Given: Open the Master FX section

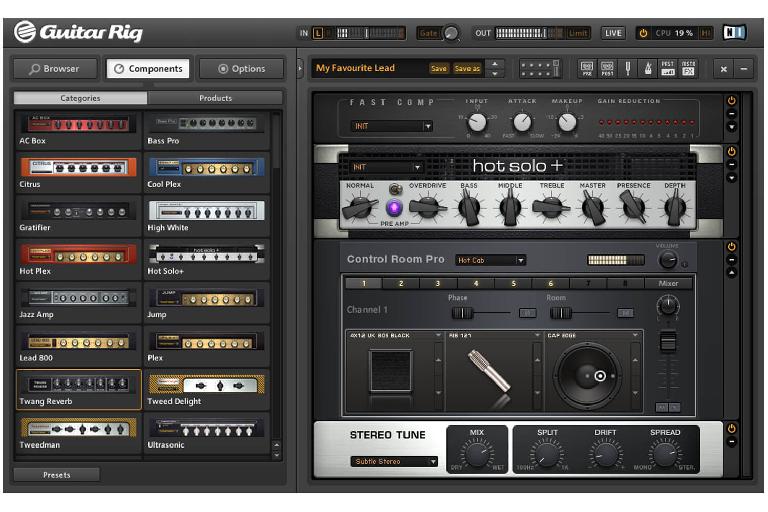Looking at the screenshot, I should pos(688,68).
